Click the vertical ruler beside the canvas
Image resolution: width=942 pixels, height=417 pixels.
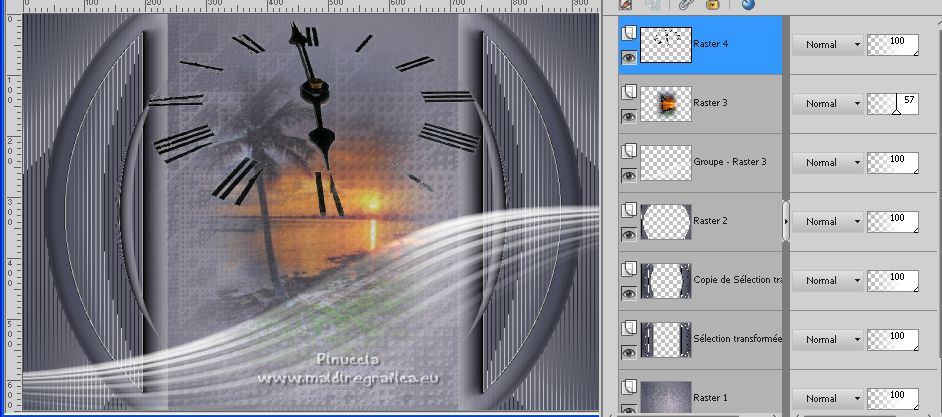pos(11,212)
